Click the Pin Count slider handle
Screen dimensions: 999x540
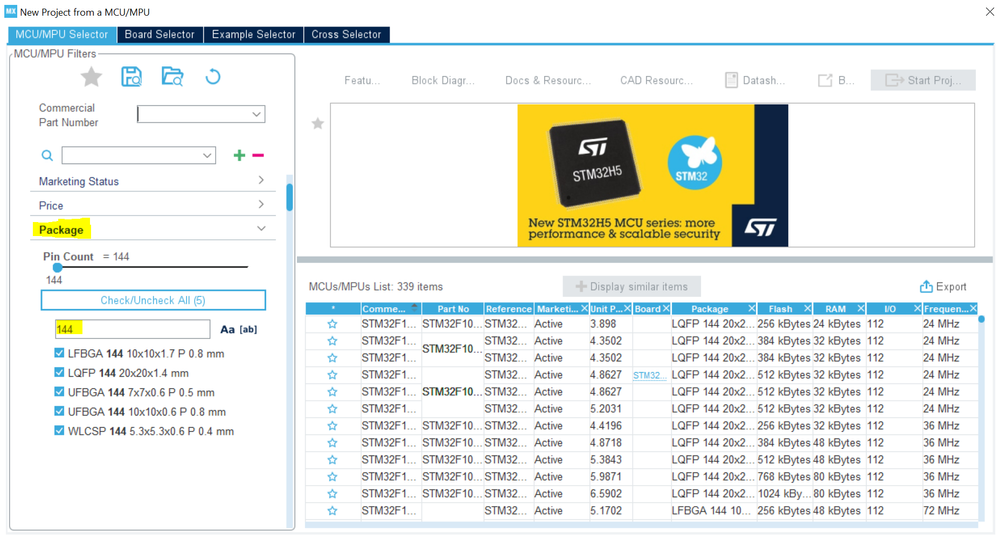[57, 267]
